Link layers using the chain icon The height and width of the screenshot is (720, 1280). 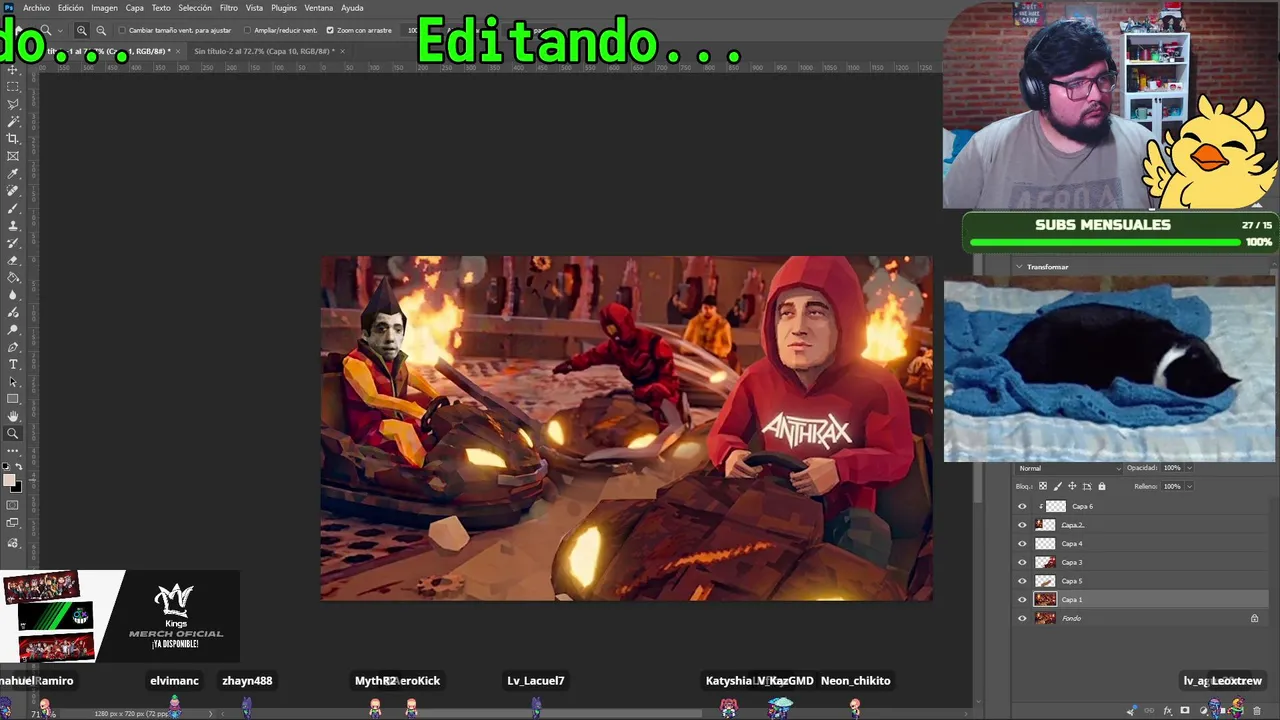pos(1149,711)
